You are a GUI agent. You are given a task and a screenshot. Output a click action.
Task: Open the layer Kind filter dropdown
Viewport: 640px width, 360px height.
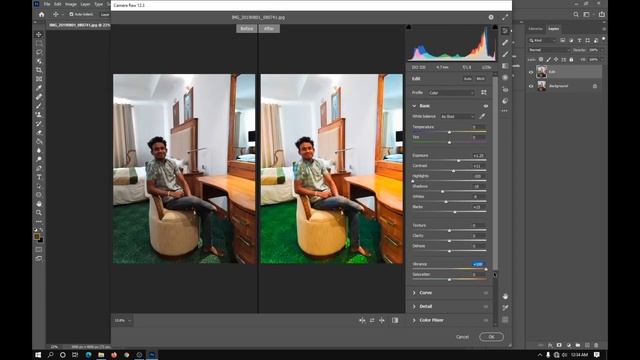click(542, 40)
